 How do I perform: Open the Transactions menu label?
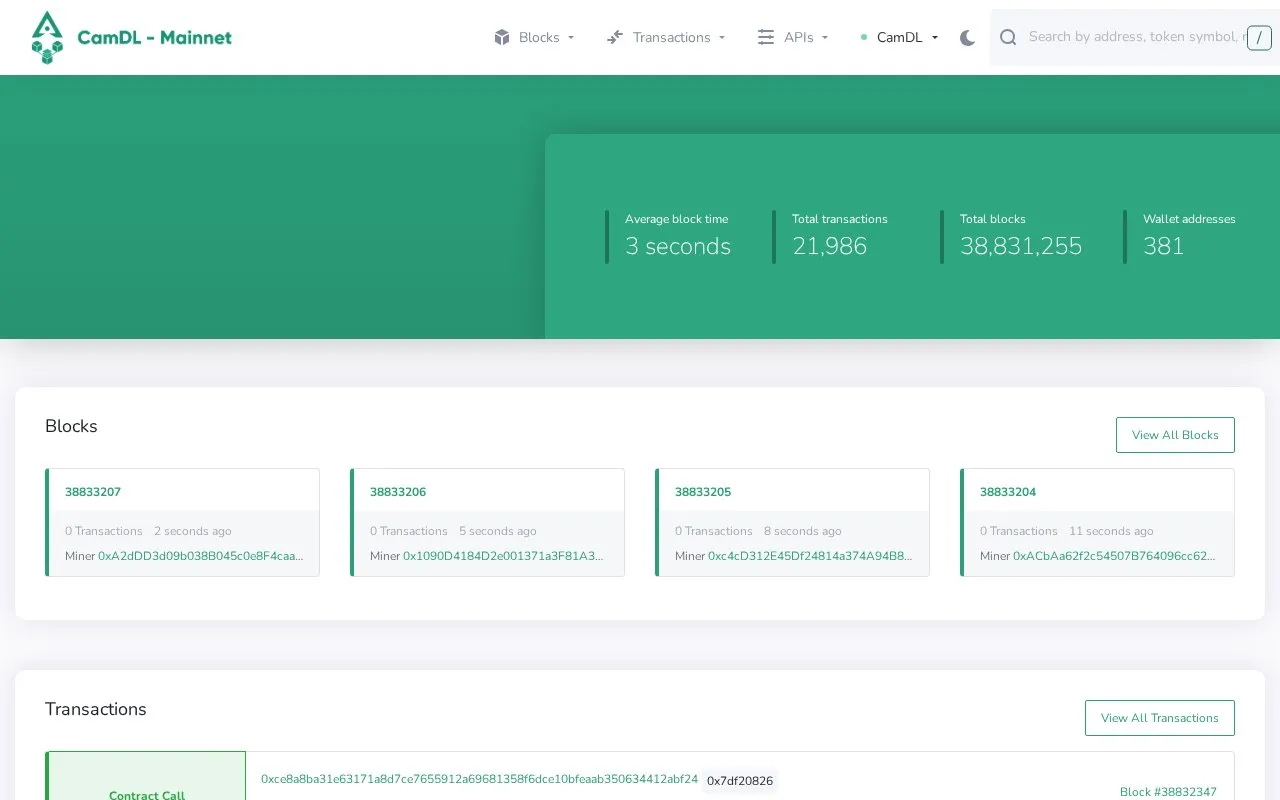[x=672, y=37]
